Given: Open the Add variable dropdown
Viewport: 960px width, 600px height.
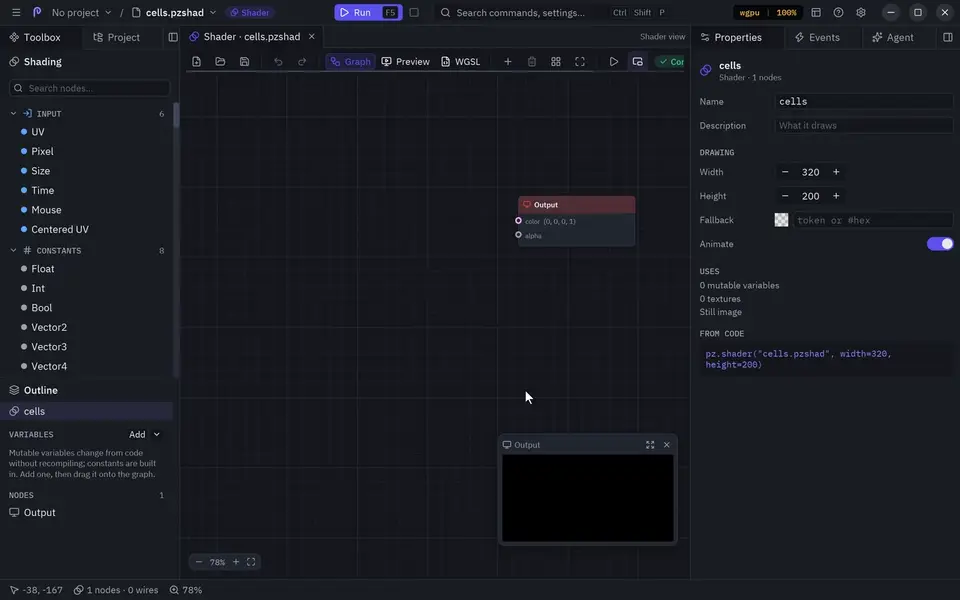Looking at the screenshot, I should [x=144, y=435].
